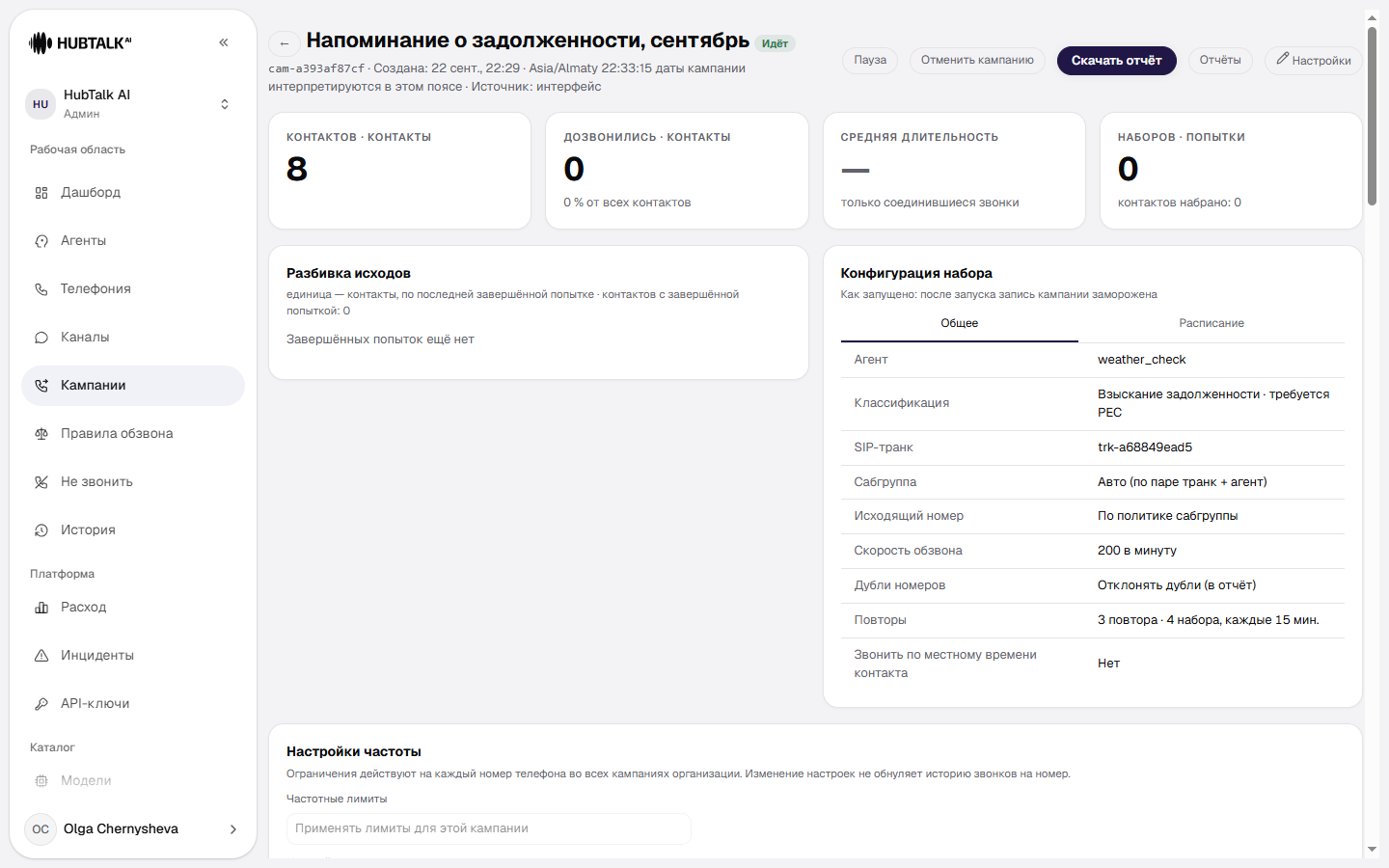Click Отменить кампанию button

point(977,60)
